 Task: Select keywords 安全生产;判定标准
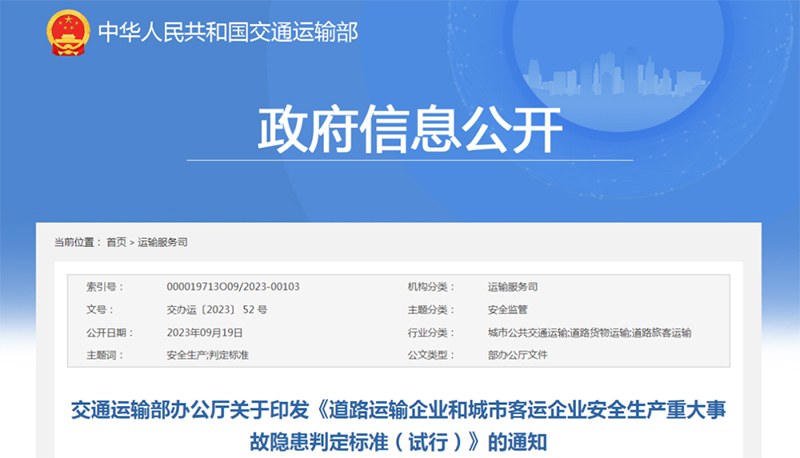[x=208, y=355]
